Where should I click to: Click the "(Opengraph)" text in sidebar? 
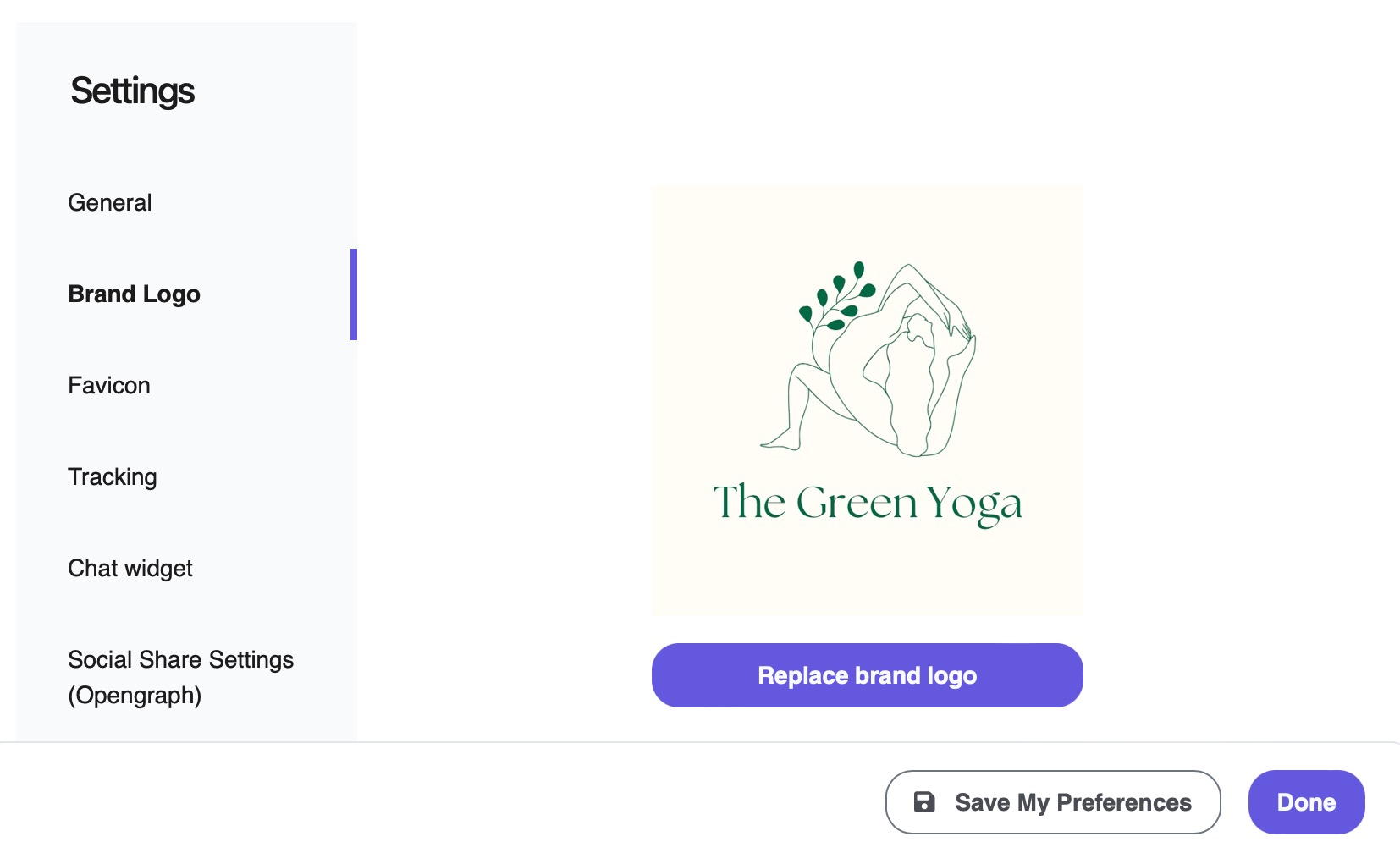tap(135, 696)
